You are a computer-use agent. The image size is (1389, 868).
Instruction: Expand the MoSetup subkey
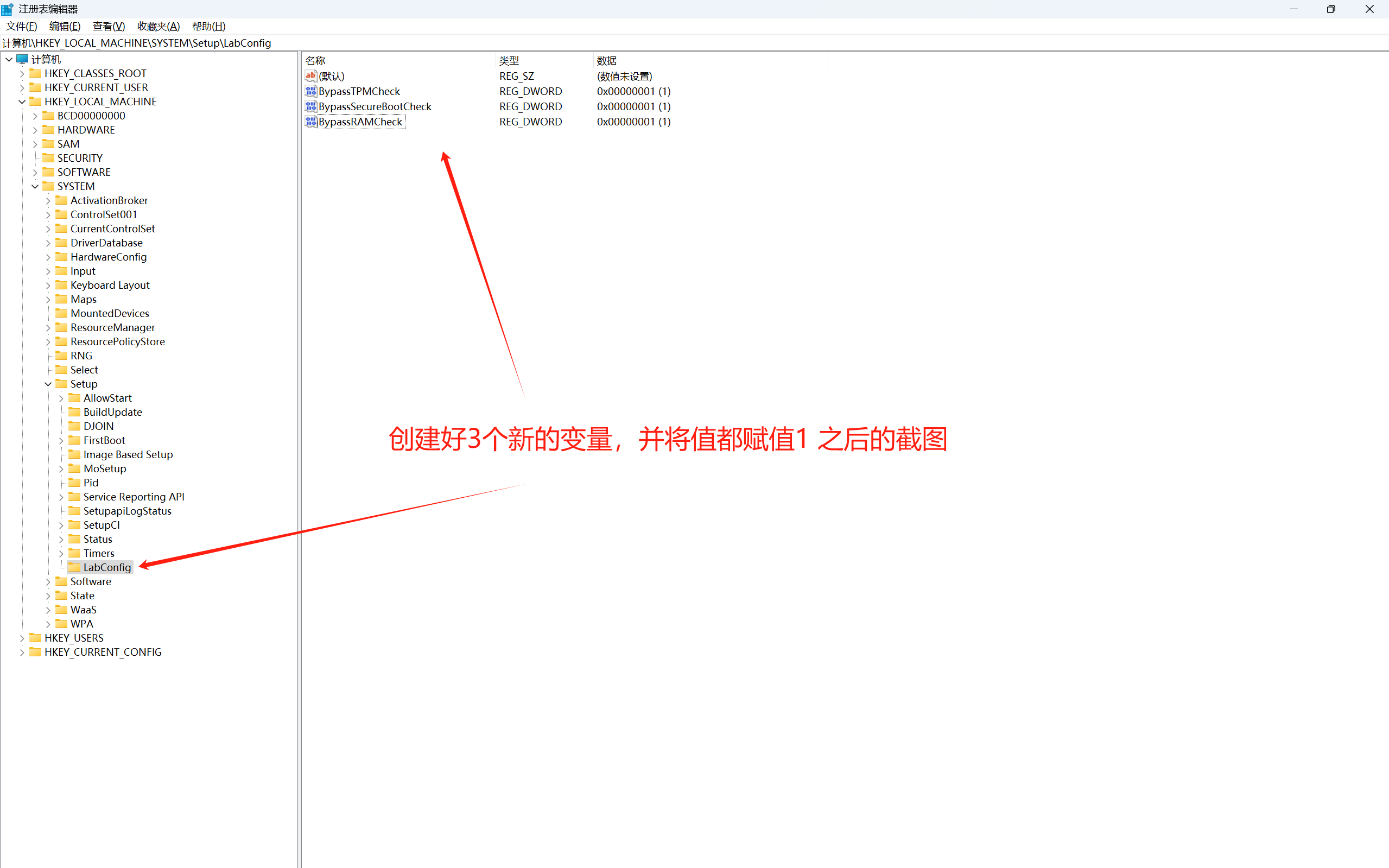click(61, 469)
